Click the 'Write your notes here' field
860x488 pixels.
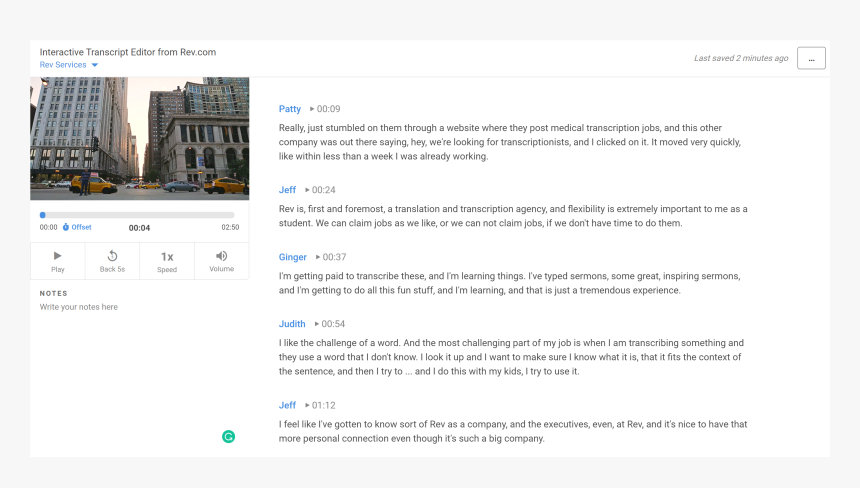point(78,307)
